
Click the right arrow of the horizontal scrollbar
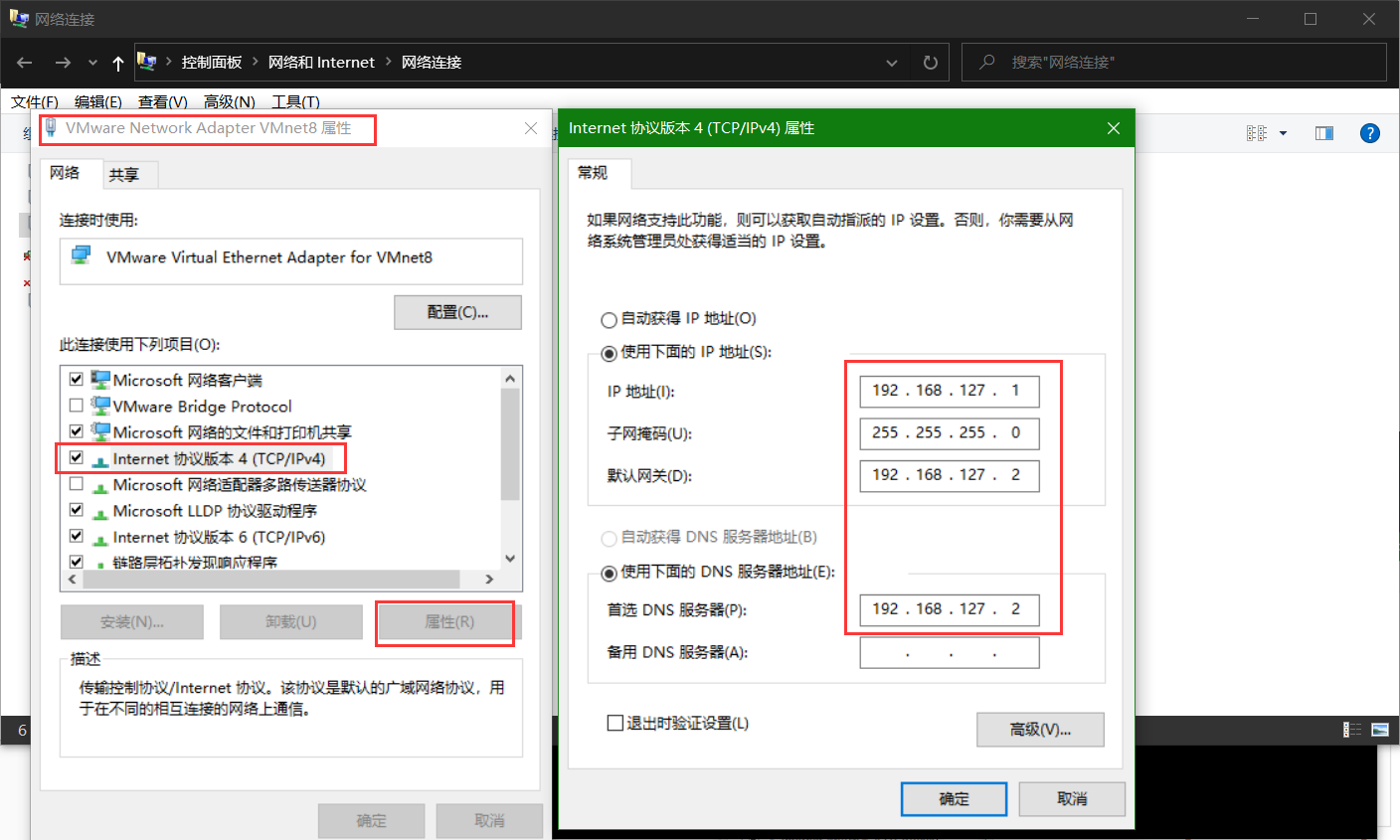[x=489, y=579]
